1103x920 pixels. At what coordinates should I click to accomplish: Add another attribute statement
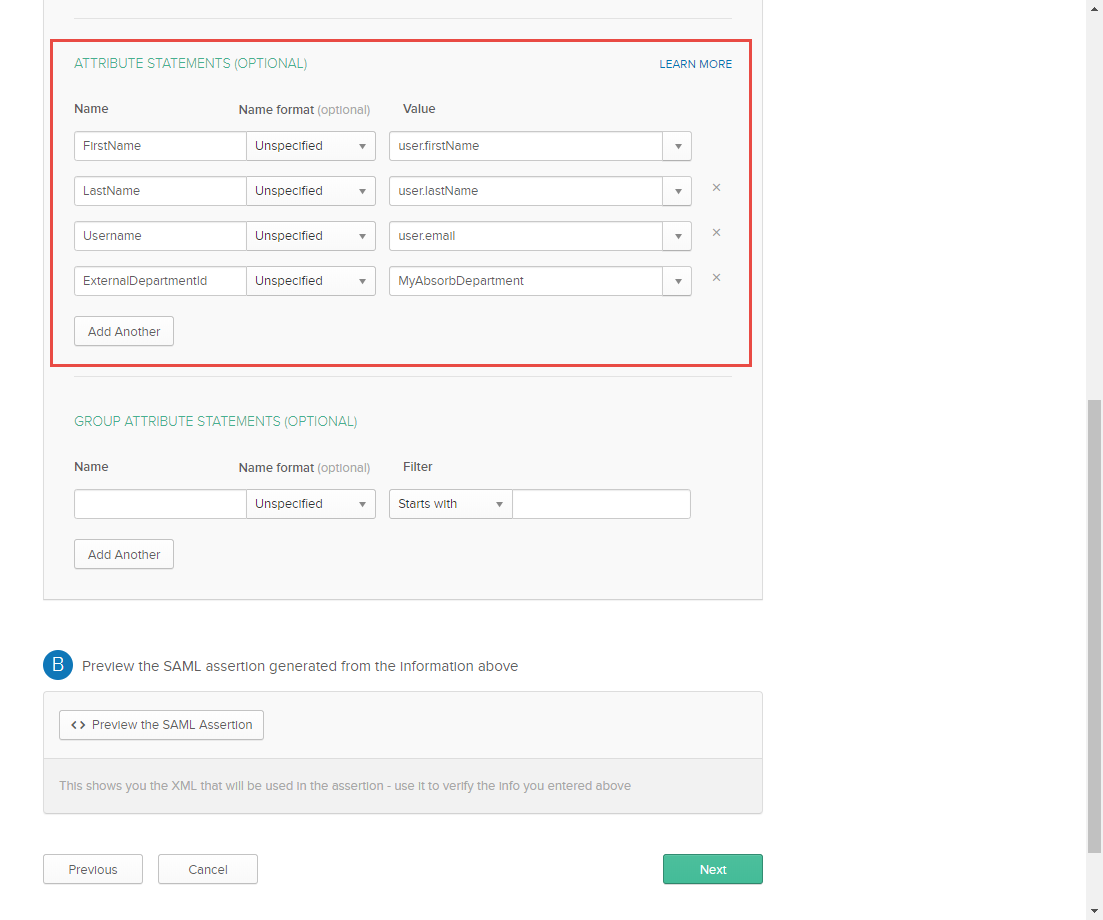point(124,331)
